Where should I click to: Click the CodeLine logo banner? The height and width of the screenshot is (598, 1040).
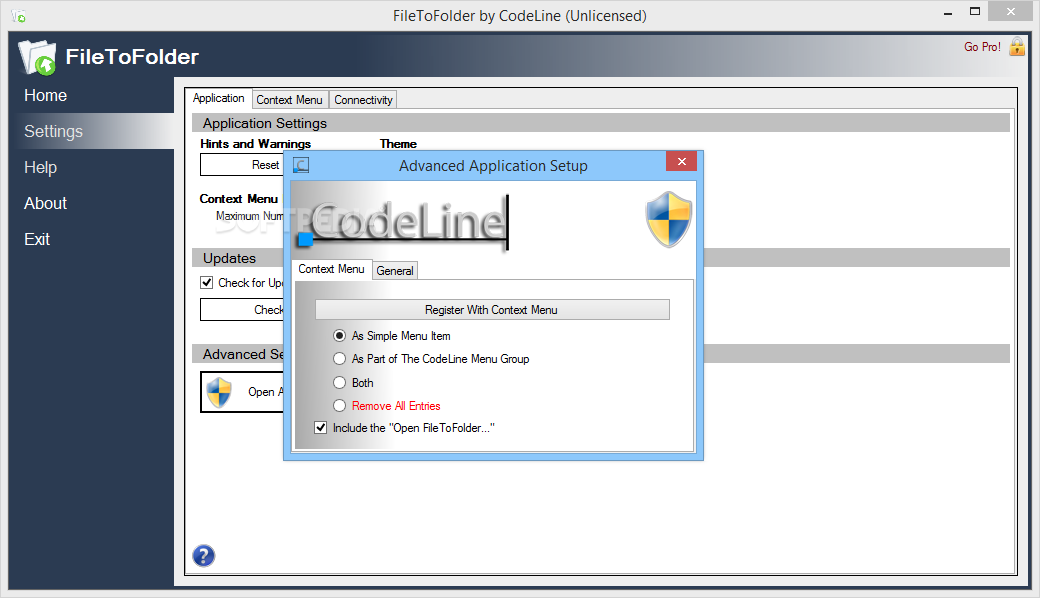pos(402,222)
